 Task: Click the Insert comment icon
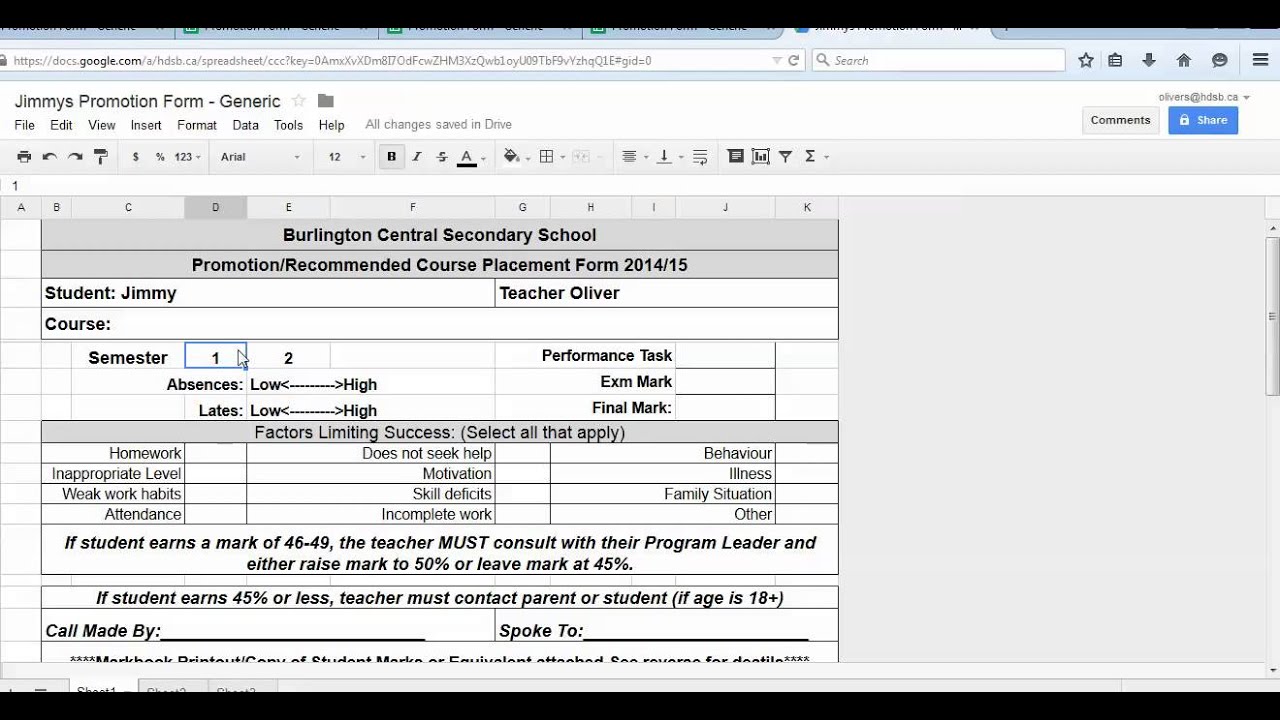736,157
